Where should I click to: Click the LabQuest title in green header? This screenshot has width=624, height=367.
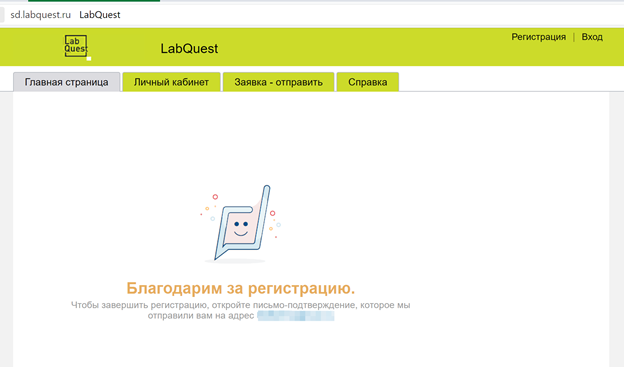[x=189, y=49]
